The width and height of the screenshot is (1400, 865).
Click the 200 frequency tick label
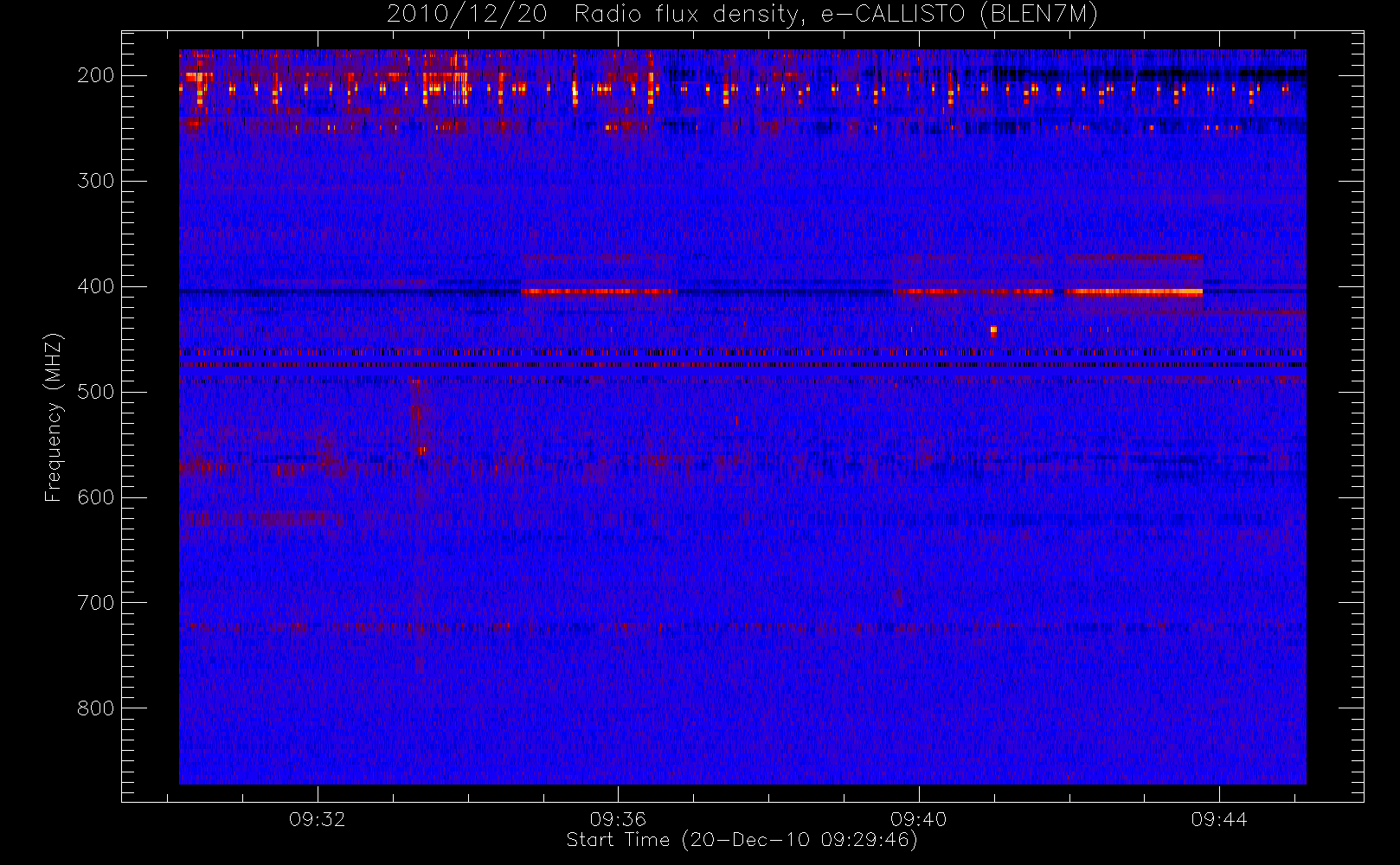pos(96,75)
